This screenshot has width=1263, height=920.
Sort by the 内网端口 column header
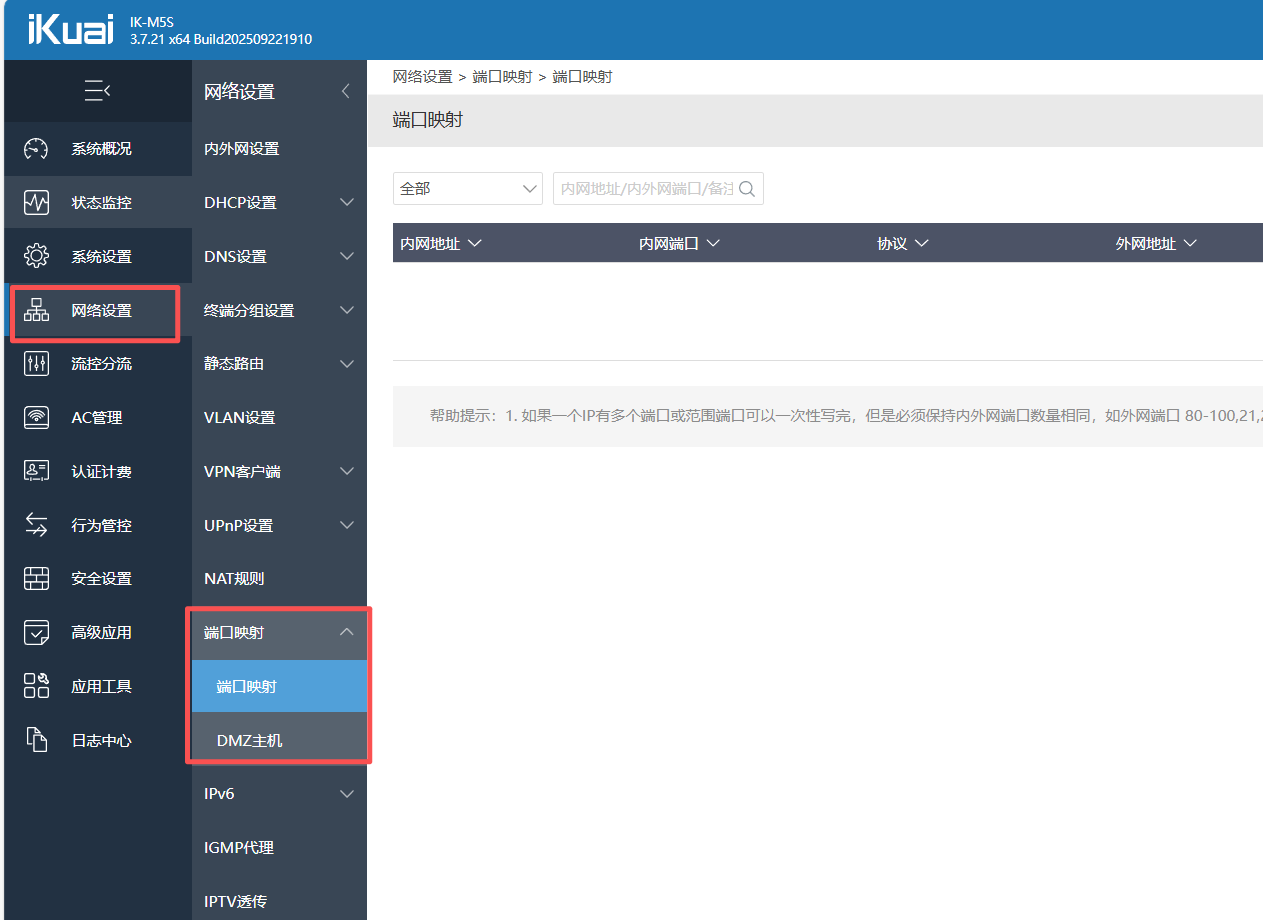coord(679,244)
